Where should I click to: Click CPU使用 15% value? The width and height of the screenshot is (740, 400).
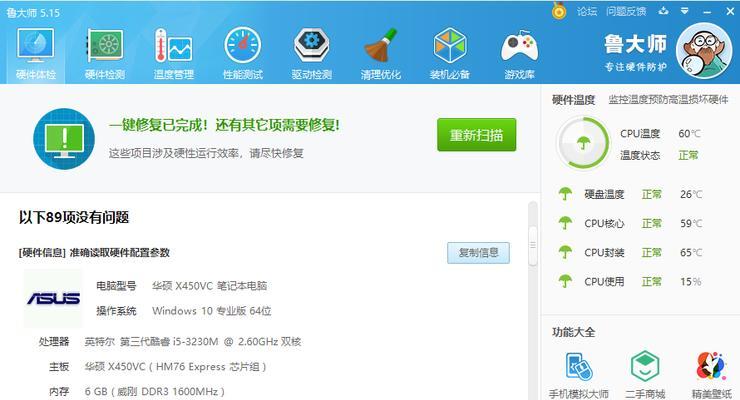691,282
